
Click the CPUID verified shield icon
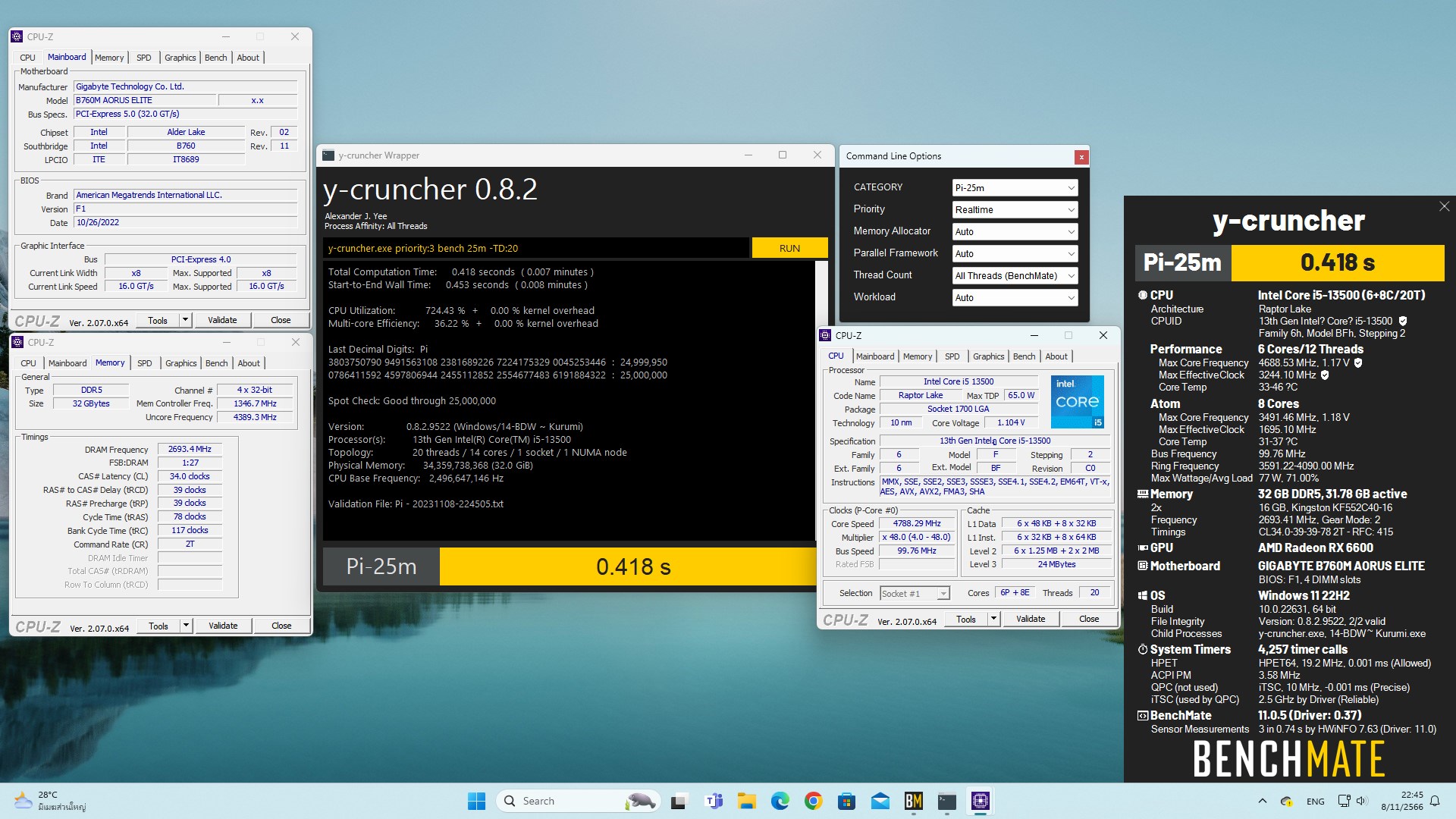[1403, 321]
